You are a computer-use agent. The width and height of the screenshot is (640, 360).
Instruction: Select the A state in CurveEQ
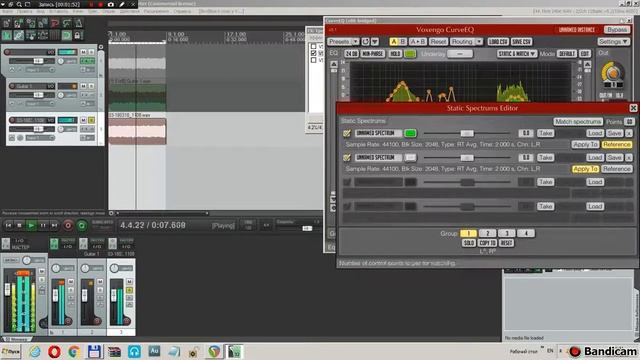tap(394, 42)
